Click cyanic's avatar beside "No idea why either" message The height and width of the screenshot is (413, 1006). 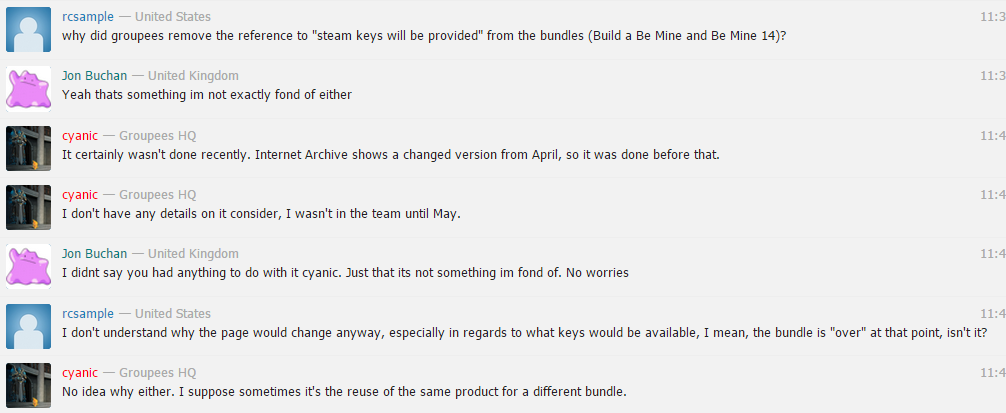[28, 385]
